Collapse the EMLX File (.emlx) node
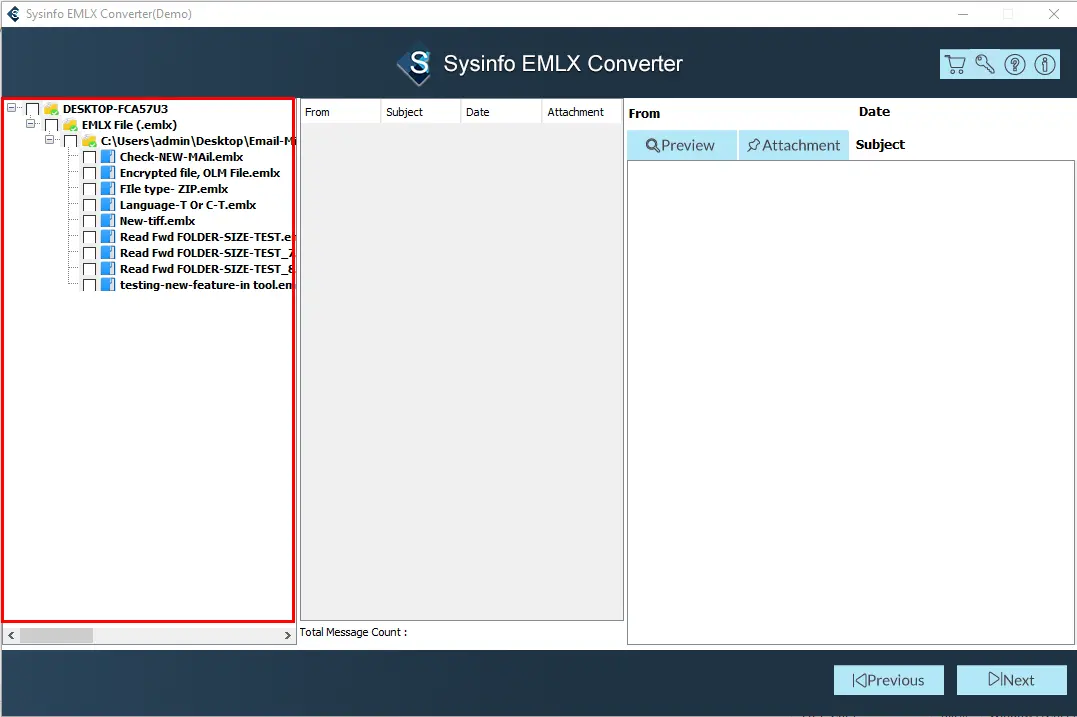This screenshot has width=1077, height=717. [30, 124]
